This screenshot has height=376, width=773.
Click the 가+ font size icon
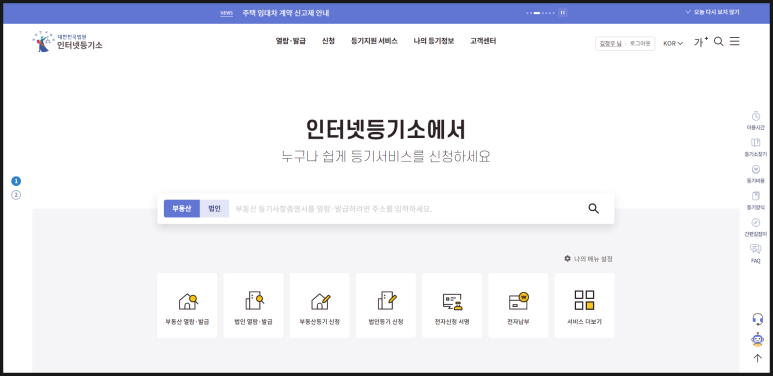pos(701,42)
